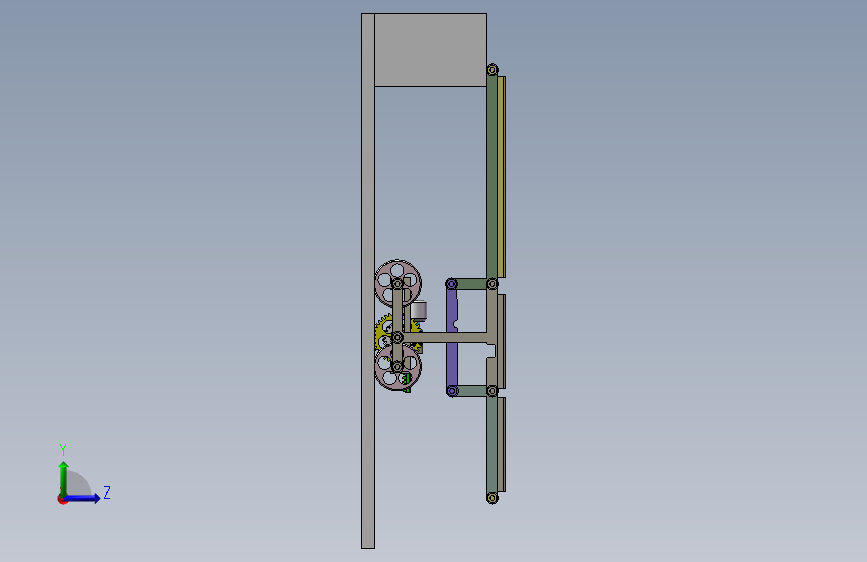
Task: Click the blue Z axis arrow of the triad
Action: (x=83, y=498)
